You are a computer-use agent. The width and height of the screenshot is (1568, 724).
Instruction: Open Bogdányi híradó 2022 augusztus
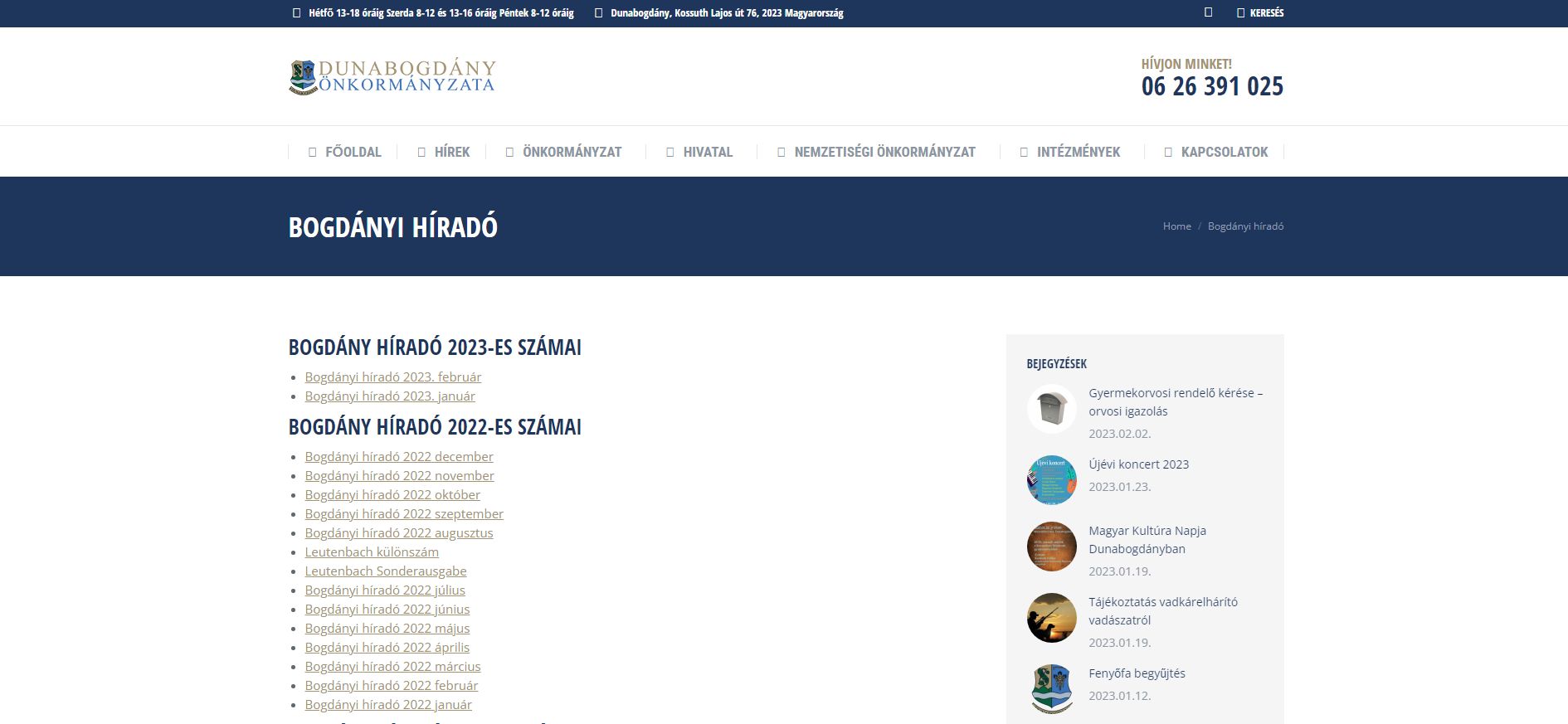click(x=398, y=533)
